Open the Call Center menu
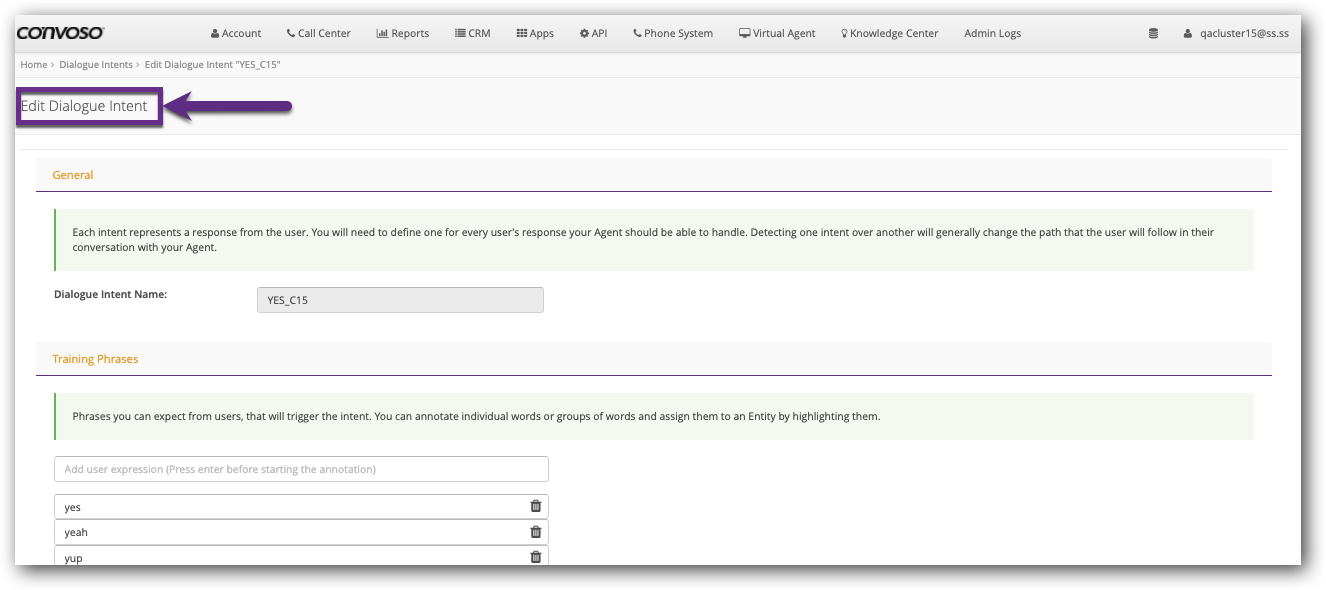 318,33
